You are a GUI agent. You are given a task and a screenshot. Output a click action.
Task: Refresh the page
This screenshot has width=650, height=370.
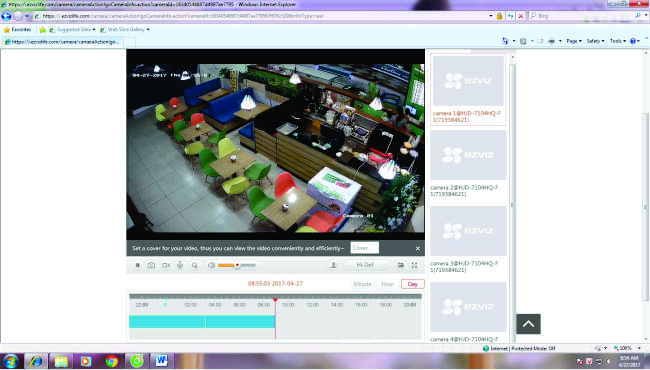(511, 16)
